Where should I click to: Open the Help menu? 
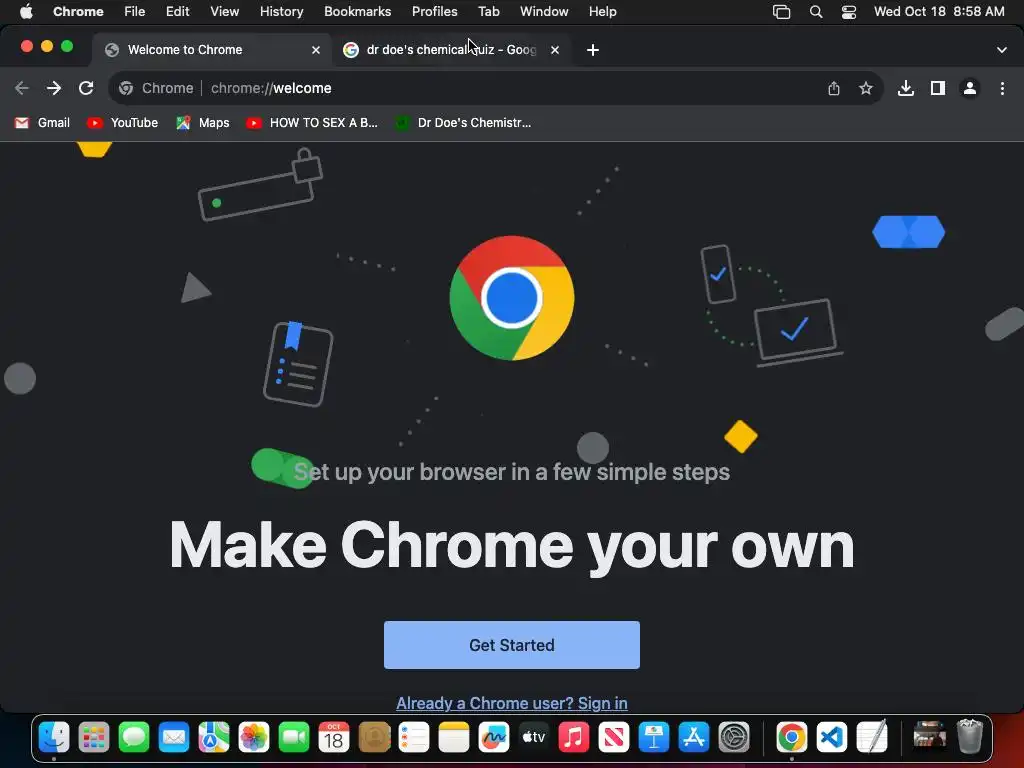click(603, 12)
